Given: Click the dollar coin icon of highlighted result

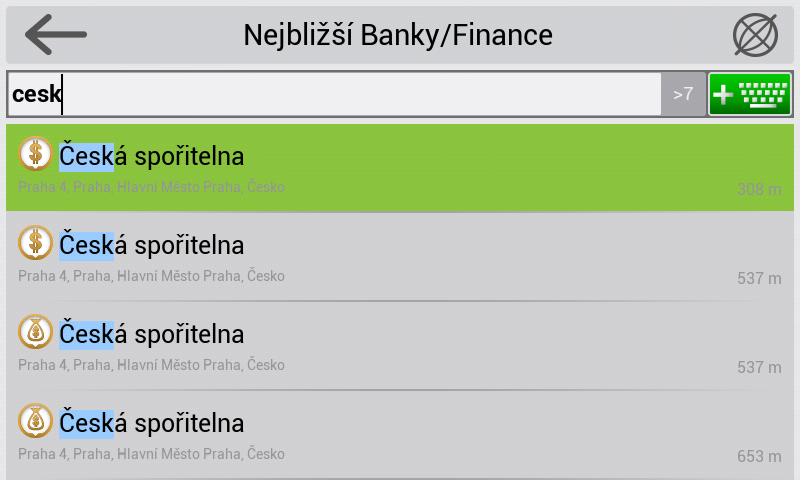Looking at the screenshot, I should pyautogui.click(x=35, y=154).
